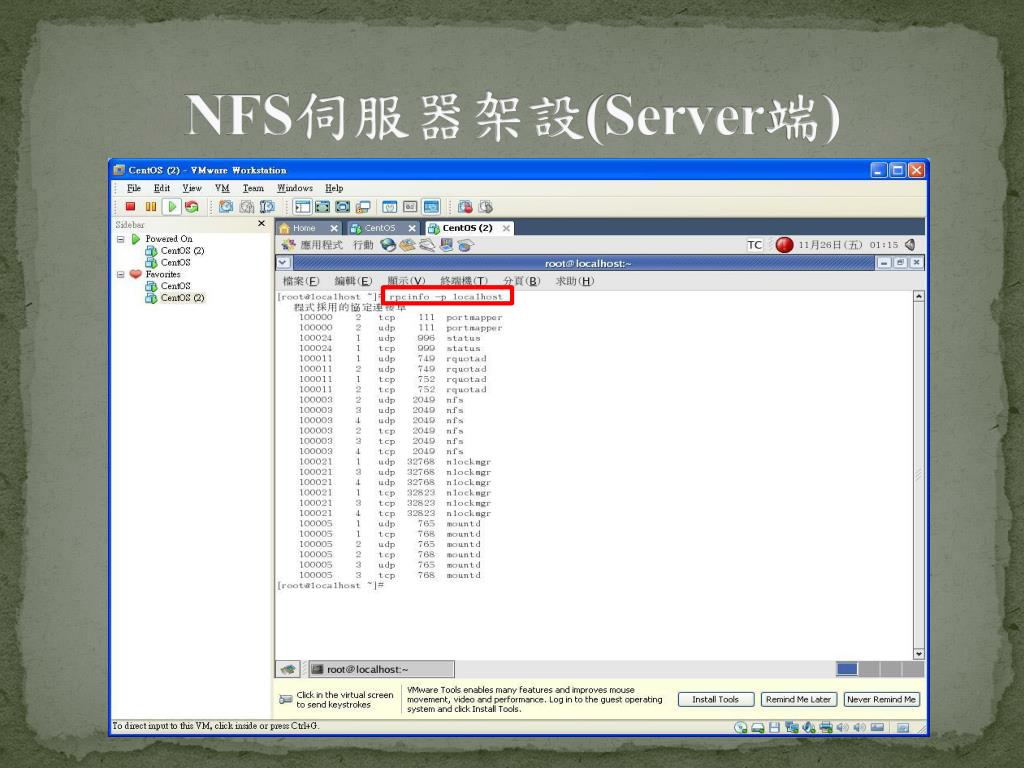Click the Remind Me Later button
Image resolution: width=1024 pixels, height=768 pixels.
point(799,699)
